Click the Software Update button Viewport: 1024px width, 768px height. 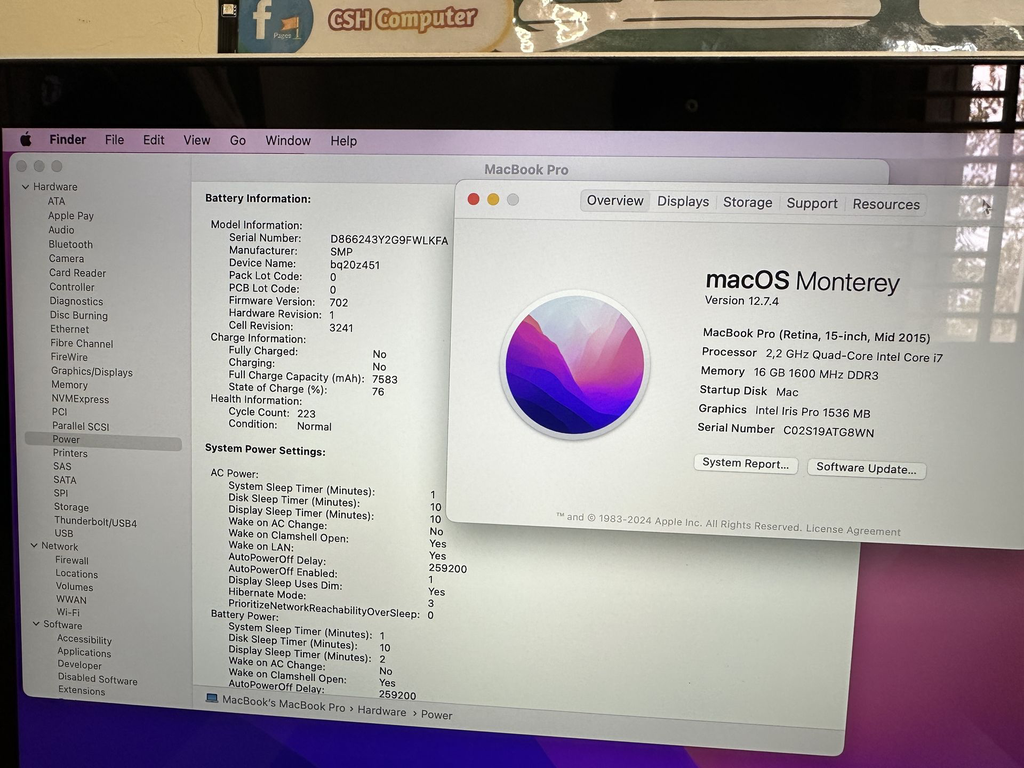[866, 468]
